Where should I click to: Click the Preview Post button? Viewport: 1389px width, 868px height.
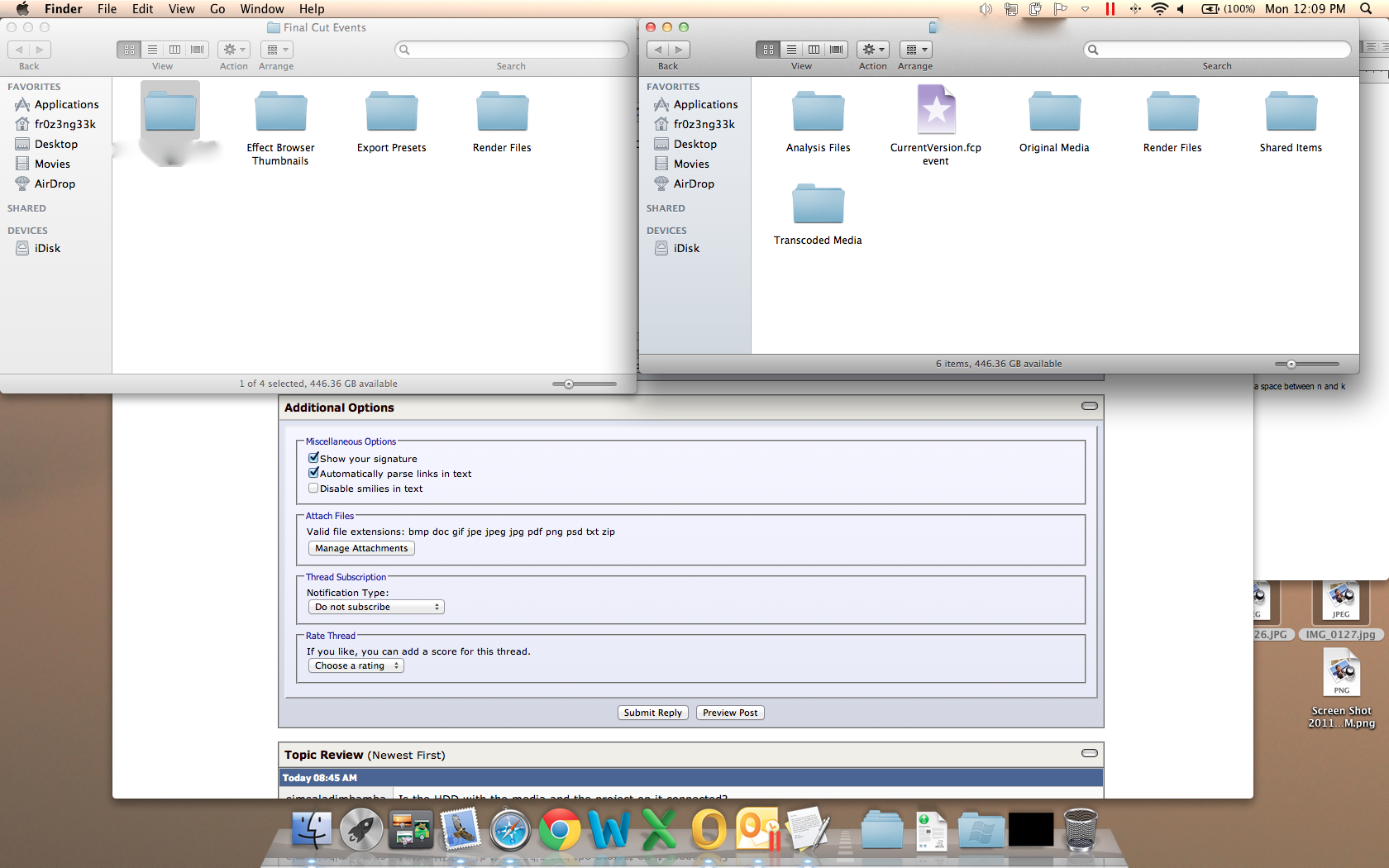[x=730, y=713]
